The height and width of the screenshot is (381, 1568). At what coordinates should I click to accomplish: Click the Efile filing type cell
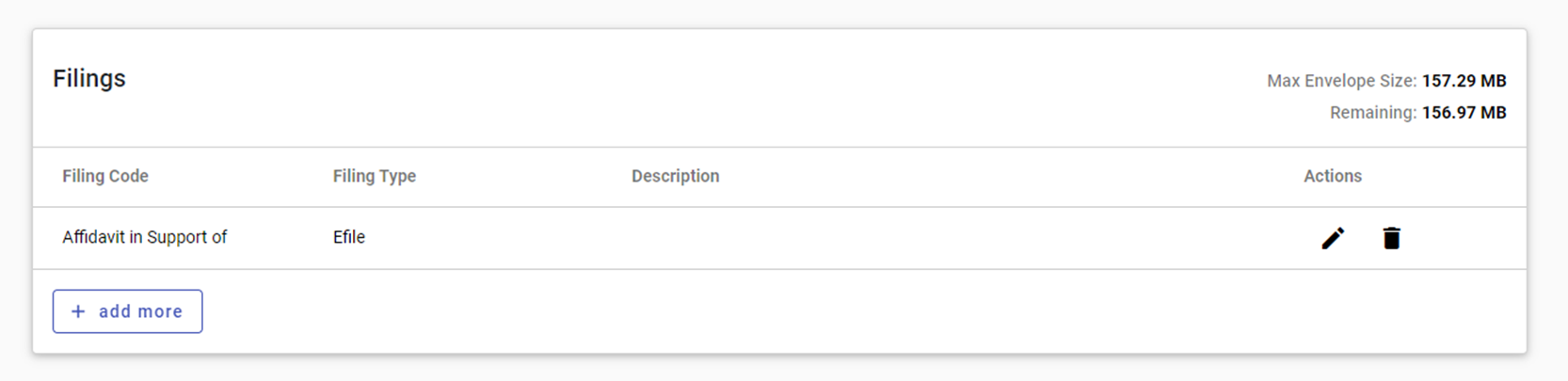point(349,237)
